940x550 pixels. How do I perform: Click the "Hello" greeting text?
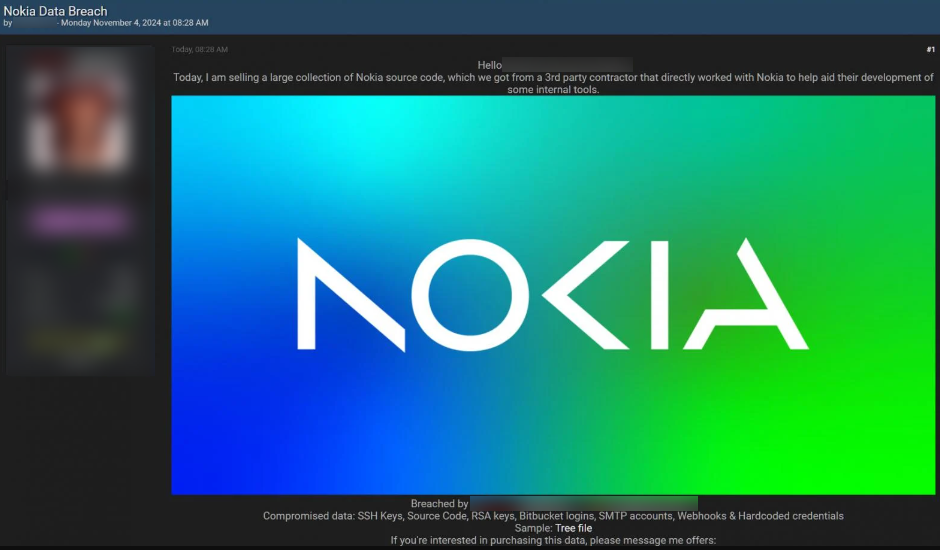(x=489, y=65)
